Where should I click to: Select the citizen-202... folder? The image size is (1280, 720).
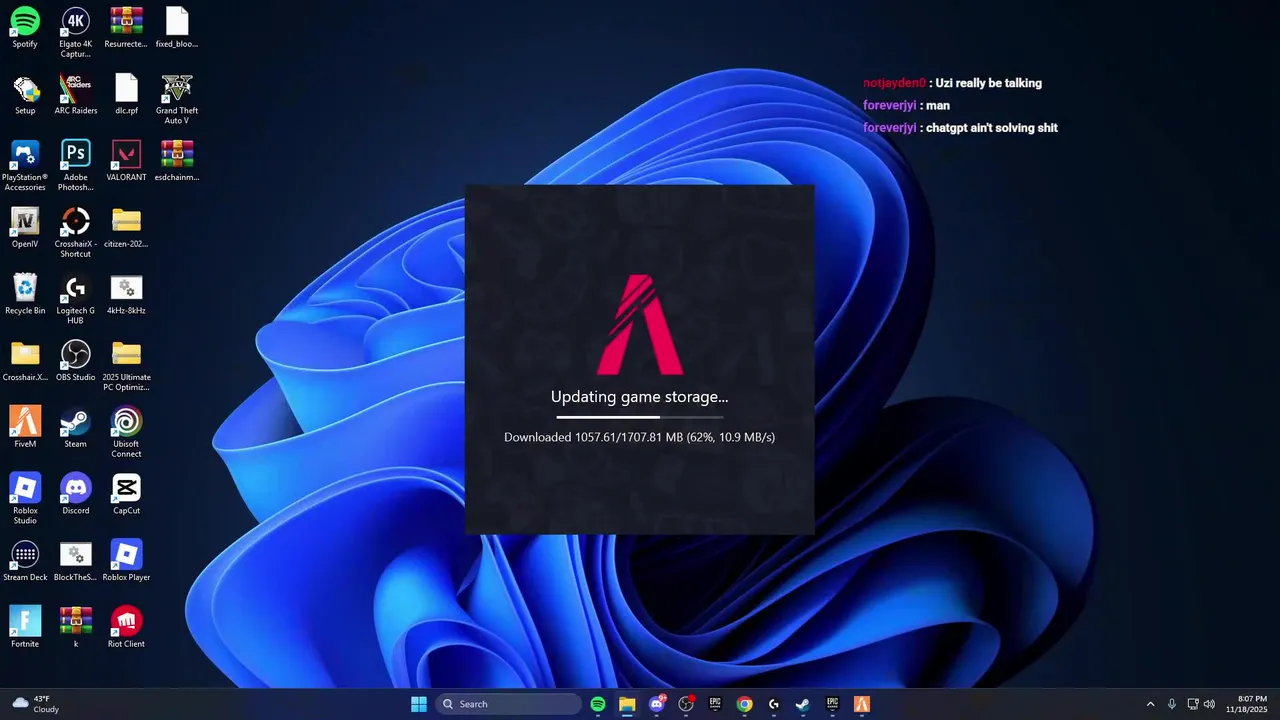tap(126, 228)
